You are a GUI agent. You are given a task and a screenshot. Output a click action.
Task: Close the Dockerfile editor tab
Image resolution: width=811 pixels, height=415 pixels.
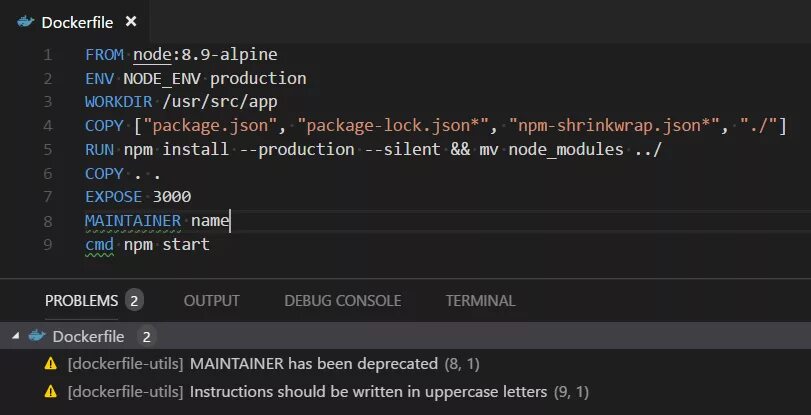(x=131, y=21)
